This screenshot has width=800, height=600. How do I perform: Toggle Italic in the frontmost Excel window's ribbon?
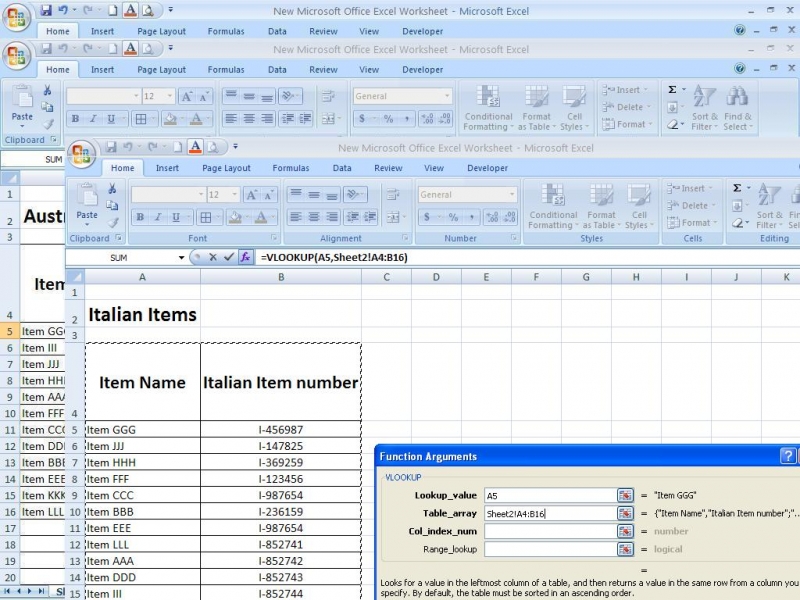158,217
